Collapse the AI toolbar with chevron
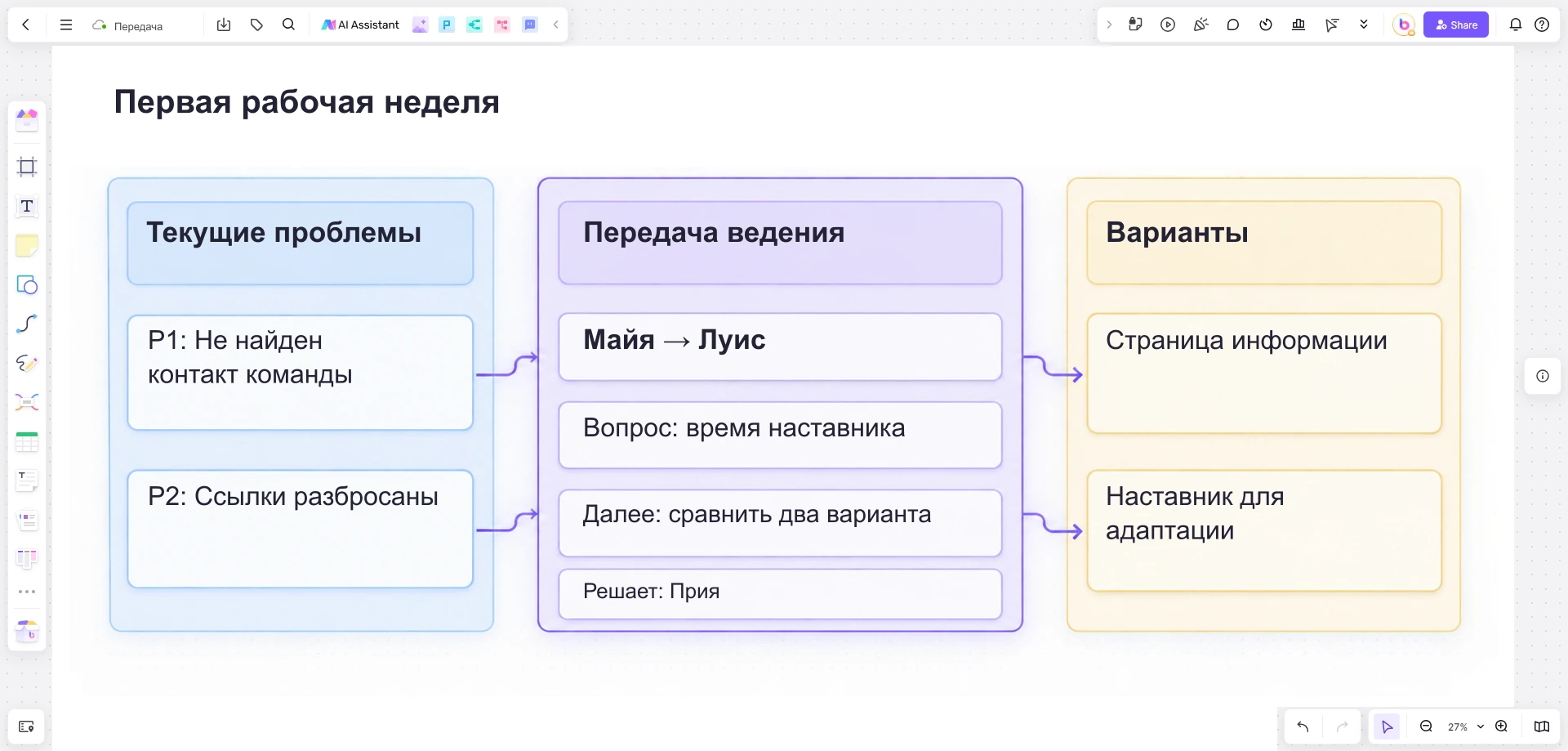1568x751 pixels. 556,25
